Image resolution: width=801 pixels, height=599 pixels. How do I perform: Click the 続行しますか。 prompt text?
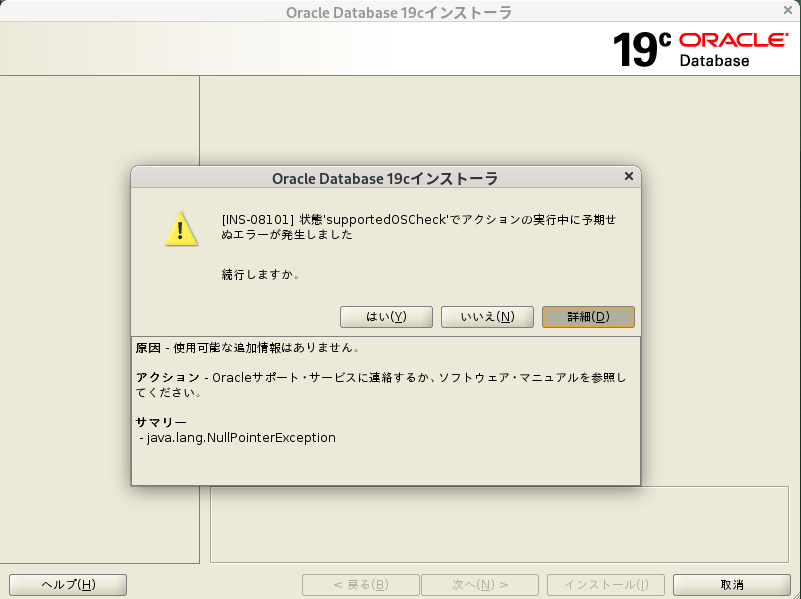261,275
